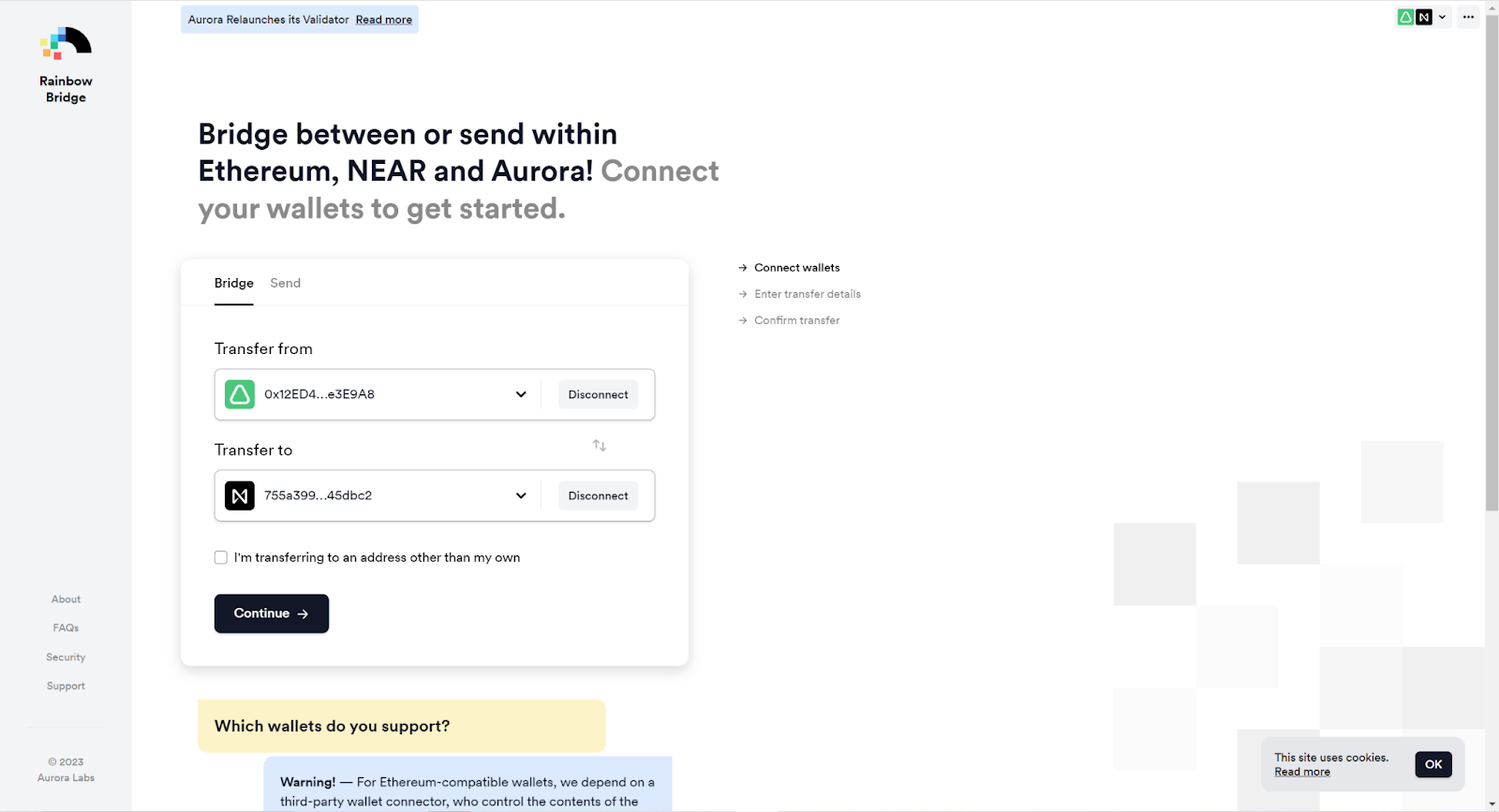Open the About page in sidebar
The width and height of the screenshot is (1499, 812).
[66, 599]
